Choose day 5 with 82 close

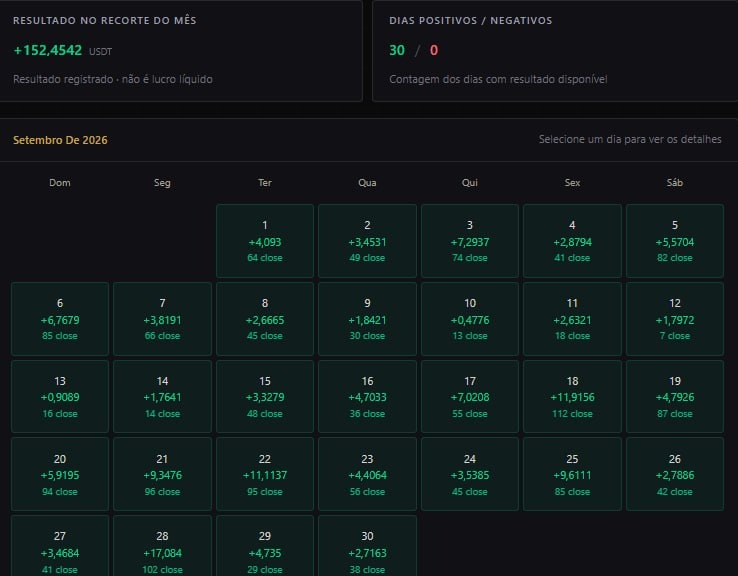pyautogui.click(x=675, y=241)
